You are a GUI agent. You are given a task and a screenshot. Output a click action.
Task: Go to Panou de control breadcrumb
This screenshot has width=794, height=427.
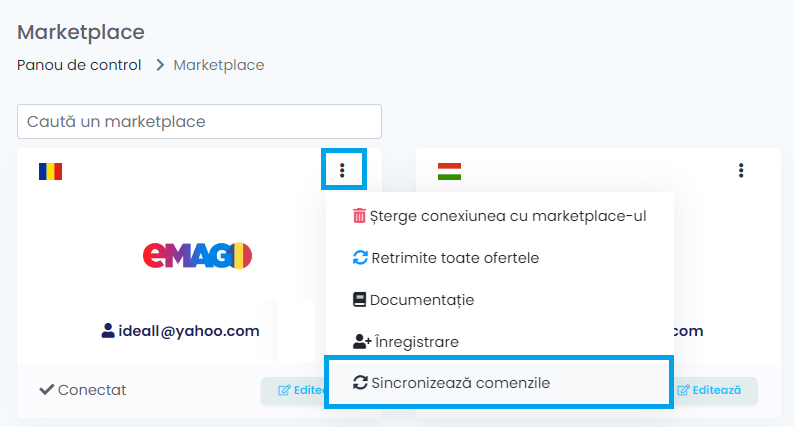tap(79, 65)
